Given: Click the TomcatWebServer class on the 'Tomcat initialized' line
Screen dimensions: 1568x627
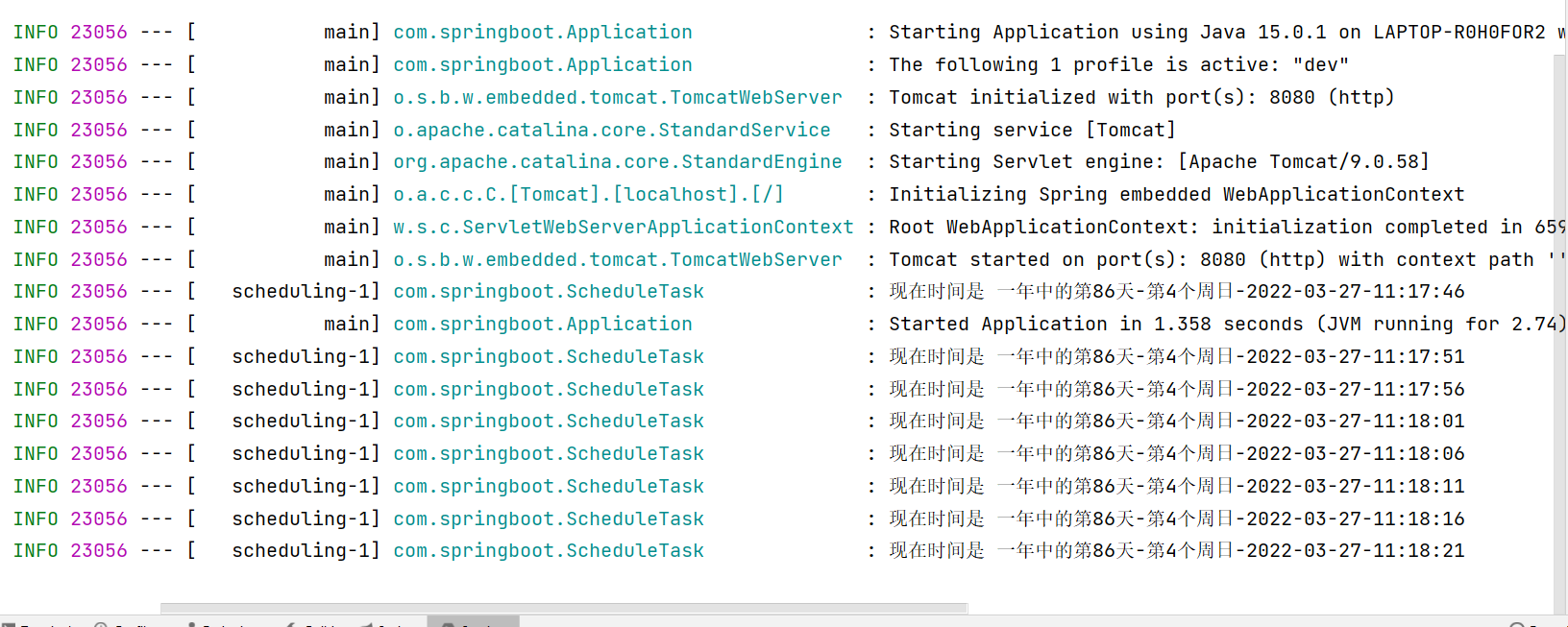Looking at the screenshot, I should (x=617, y=97).
